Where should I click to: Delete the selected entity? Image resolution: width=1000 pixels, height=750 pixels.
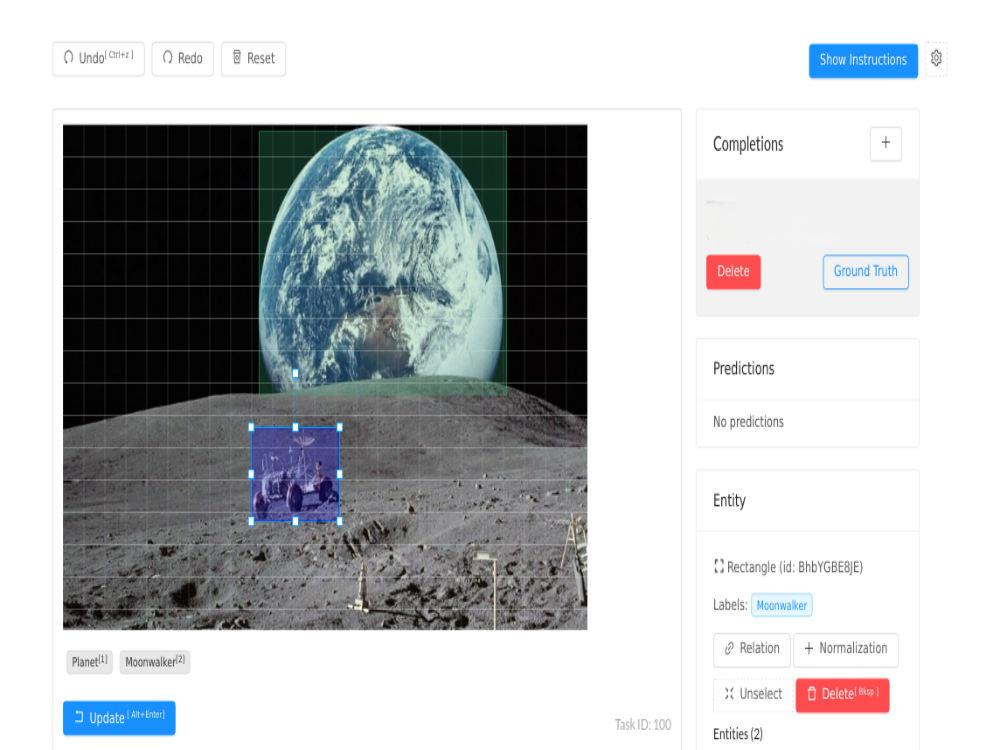(x=842, y=694)
